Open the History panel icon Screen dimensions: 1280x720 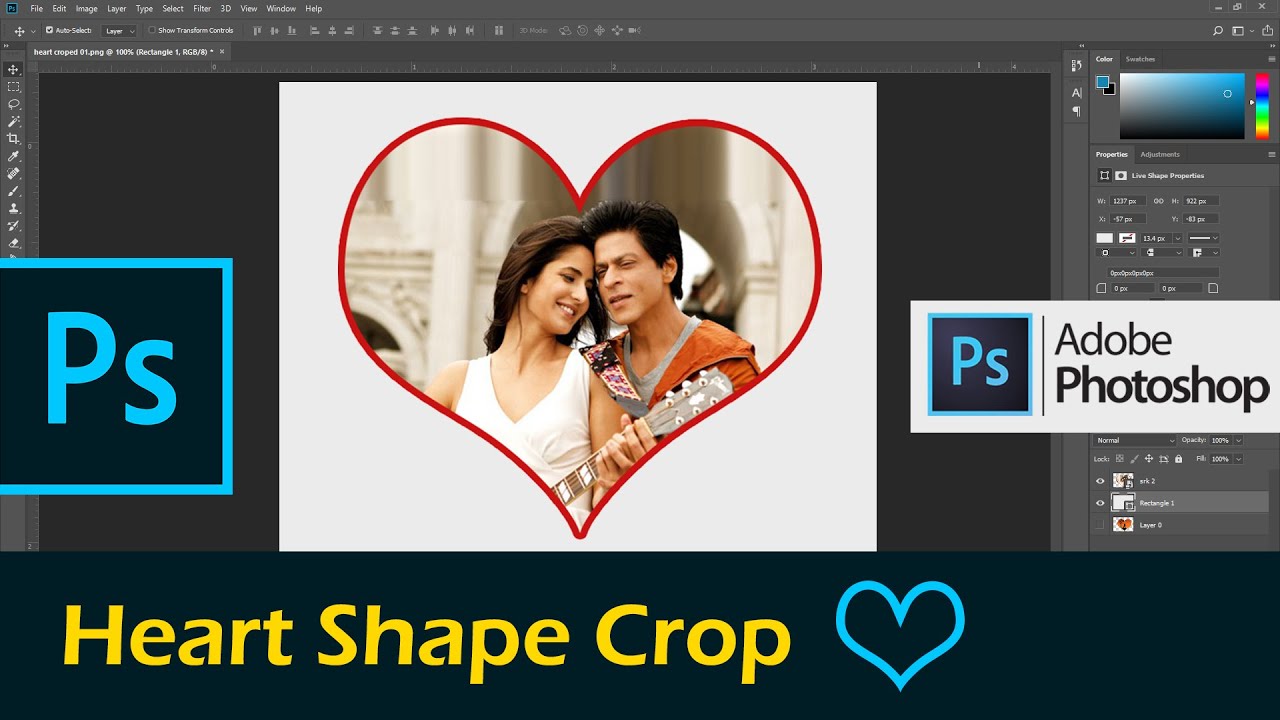(1076, 66)
